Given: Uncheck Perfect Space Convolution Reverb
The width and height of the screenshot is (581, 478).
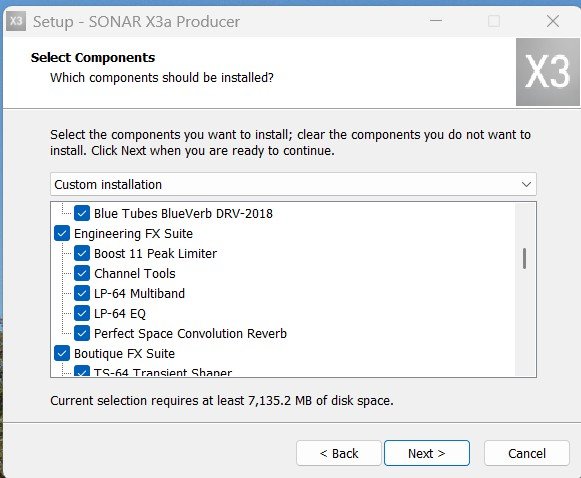Looking at the screenshot, I should 82,333.
